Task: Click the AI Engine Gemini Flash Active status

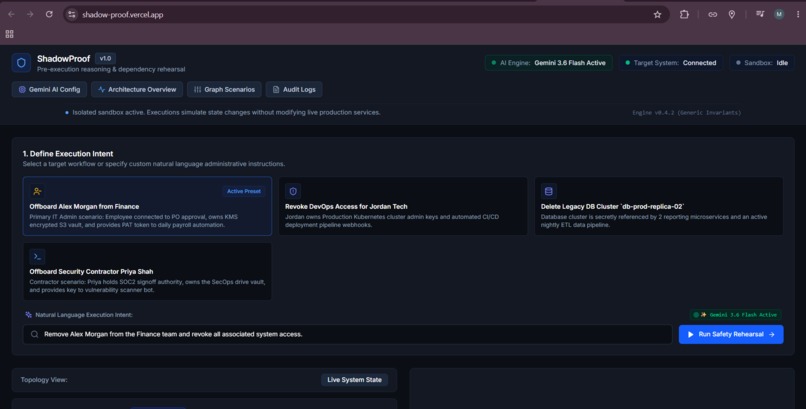Action: (x=548, y=63)
